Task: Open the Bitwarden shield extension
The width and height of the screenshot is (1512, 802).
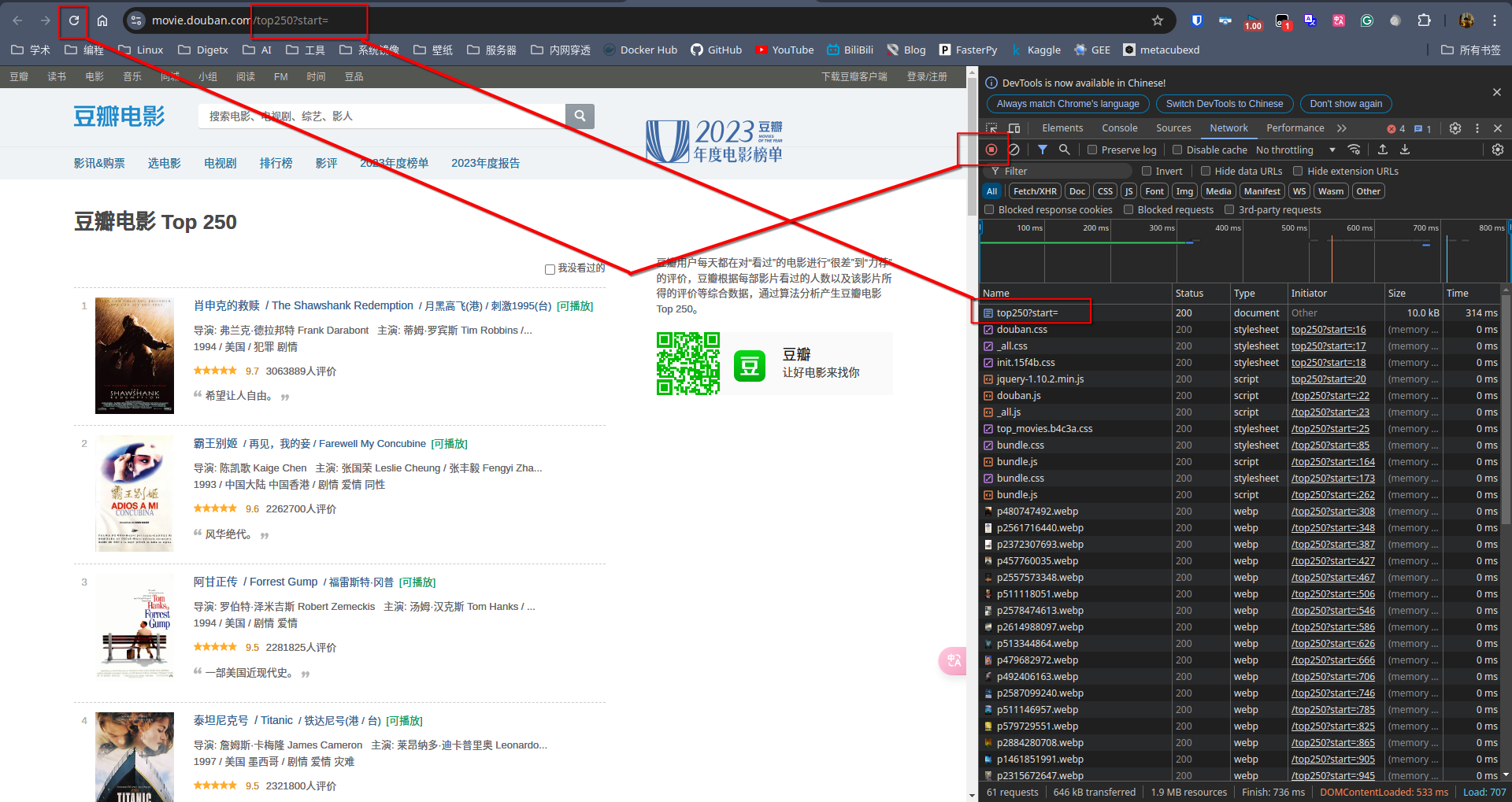Action: pos(1197,20)
